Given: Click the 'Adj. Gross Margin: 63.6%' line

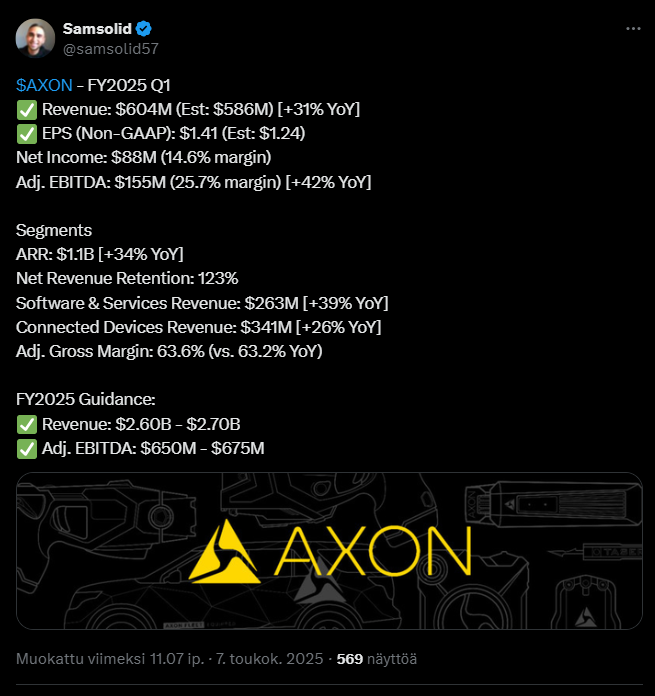Looking at the screenshot, I should tap(169, 351).
